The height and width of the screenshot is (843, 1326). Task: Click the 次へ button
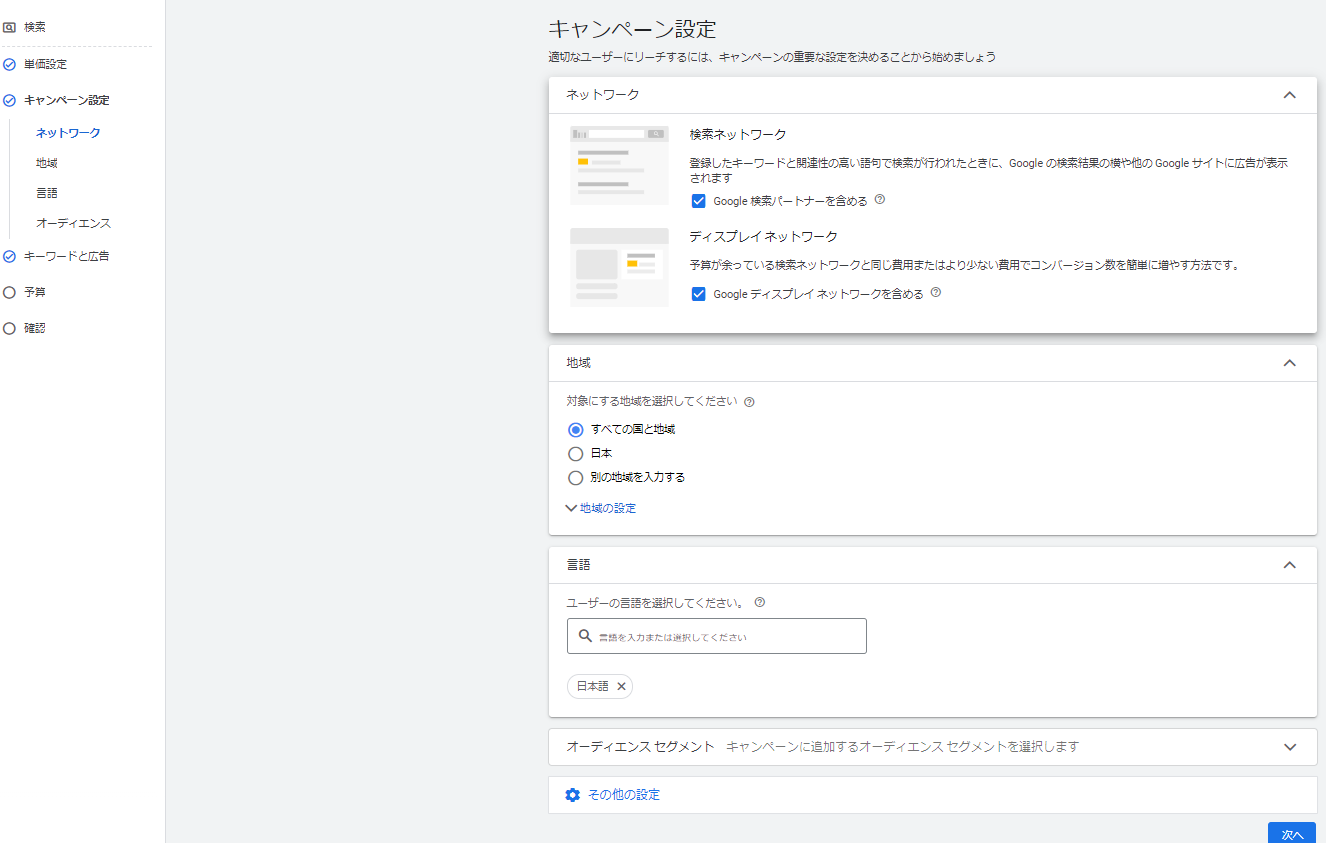pos(1291,833)
